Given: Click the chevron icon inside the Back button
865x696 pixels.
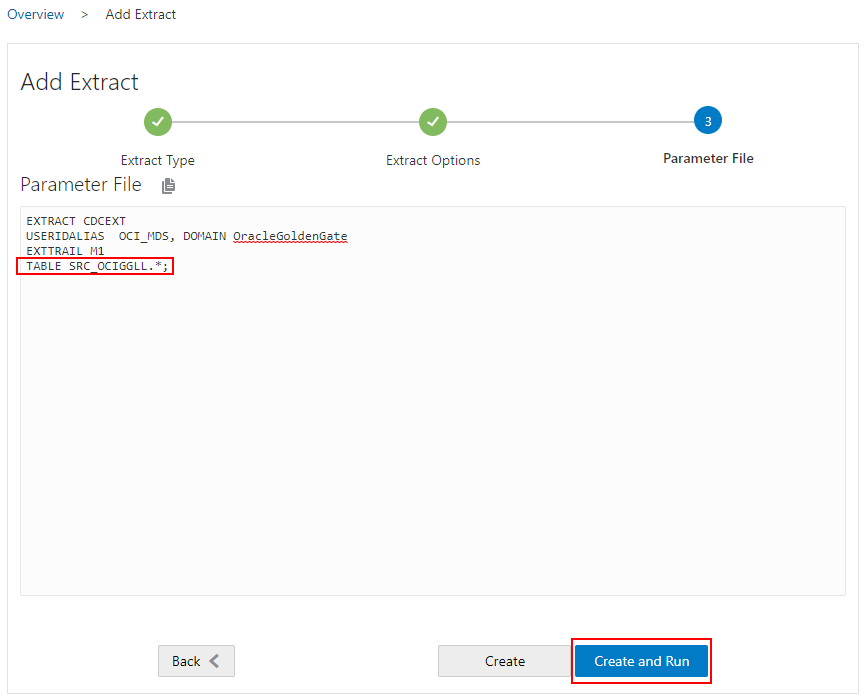Looking at the screenshot, I should 213,661.
